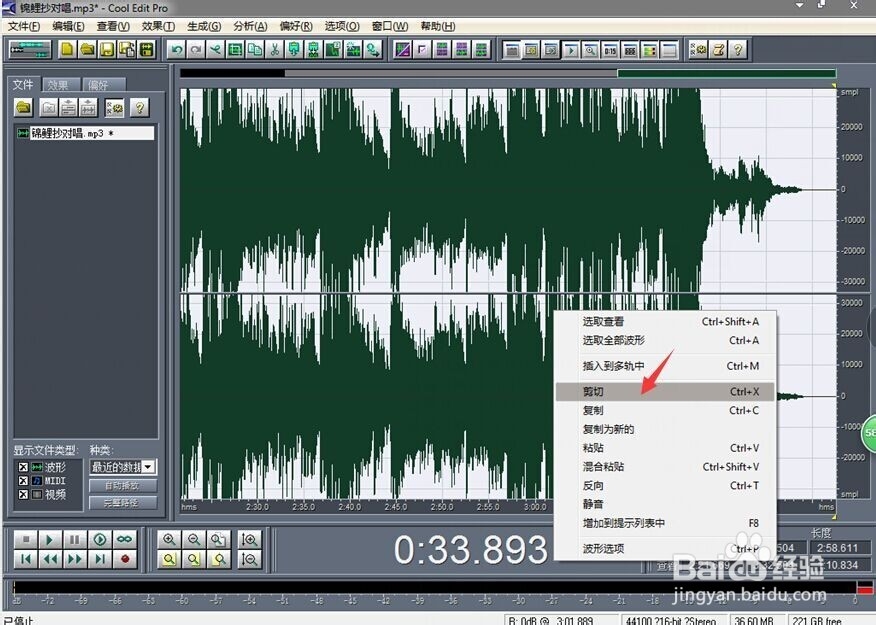
Task: Choose 插入到多轨中 in the context menu
Action: [665, 366]
